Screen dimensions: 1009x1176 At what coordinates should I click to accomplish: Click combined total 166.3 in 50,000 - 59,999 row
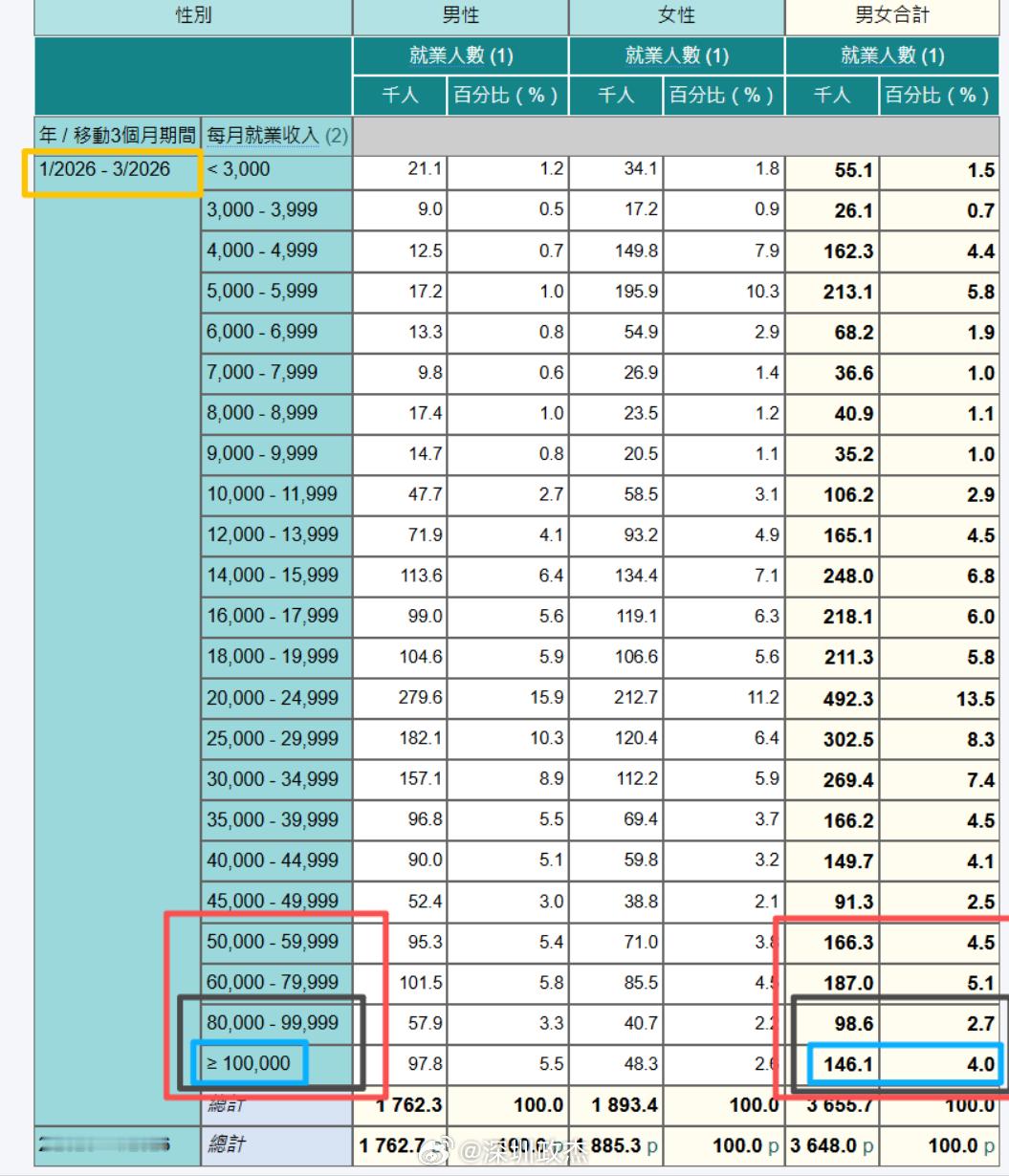[x=847, y=943]
